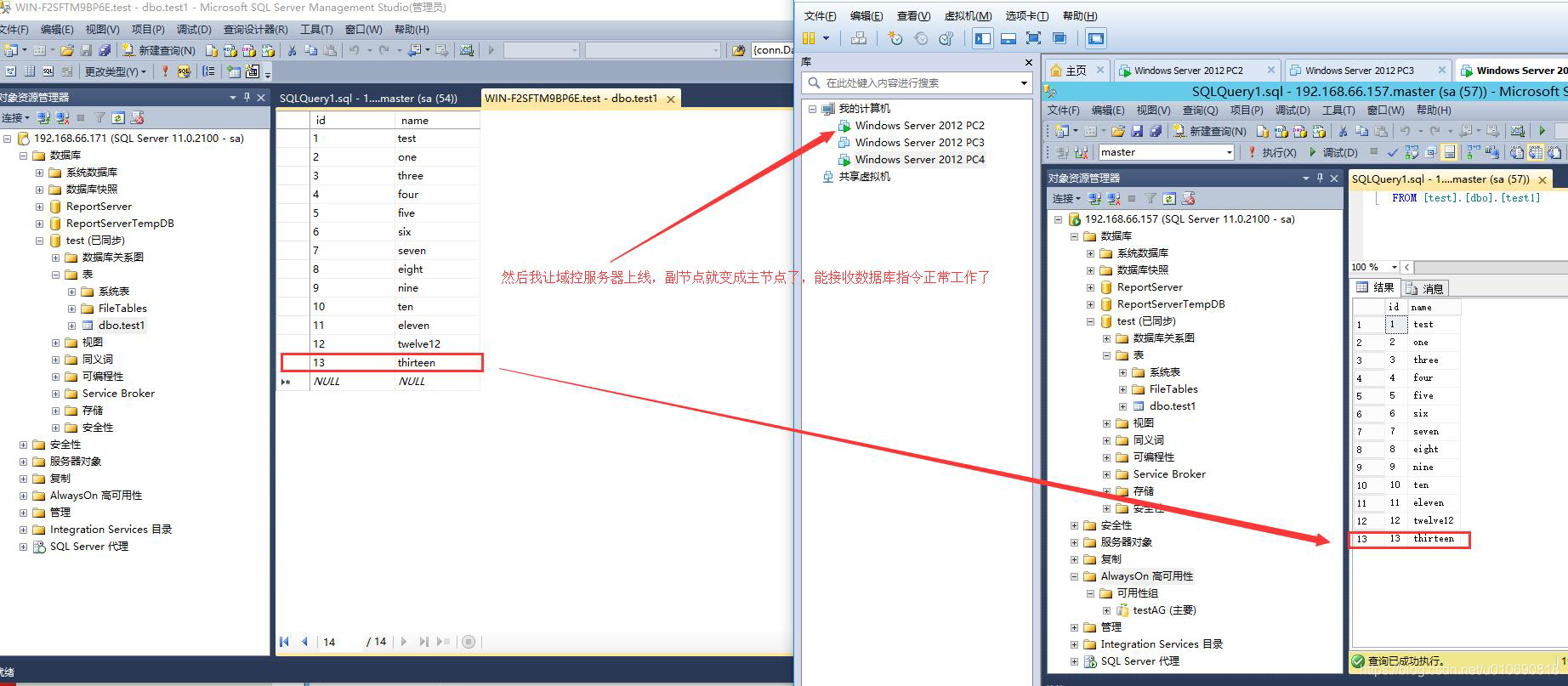Expand ReportServerTempDB database in left tree
Viewport: 1568px width, 686px height.
click(x=39, y=223)
